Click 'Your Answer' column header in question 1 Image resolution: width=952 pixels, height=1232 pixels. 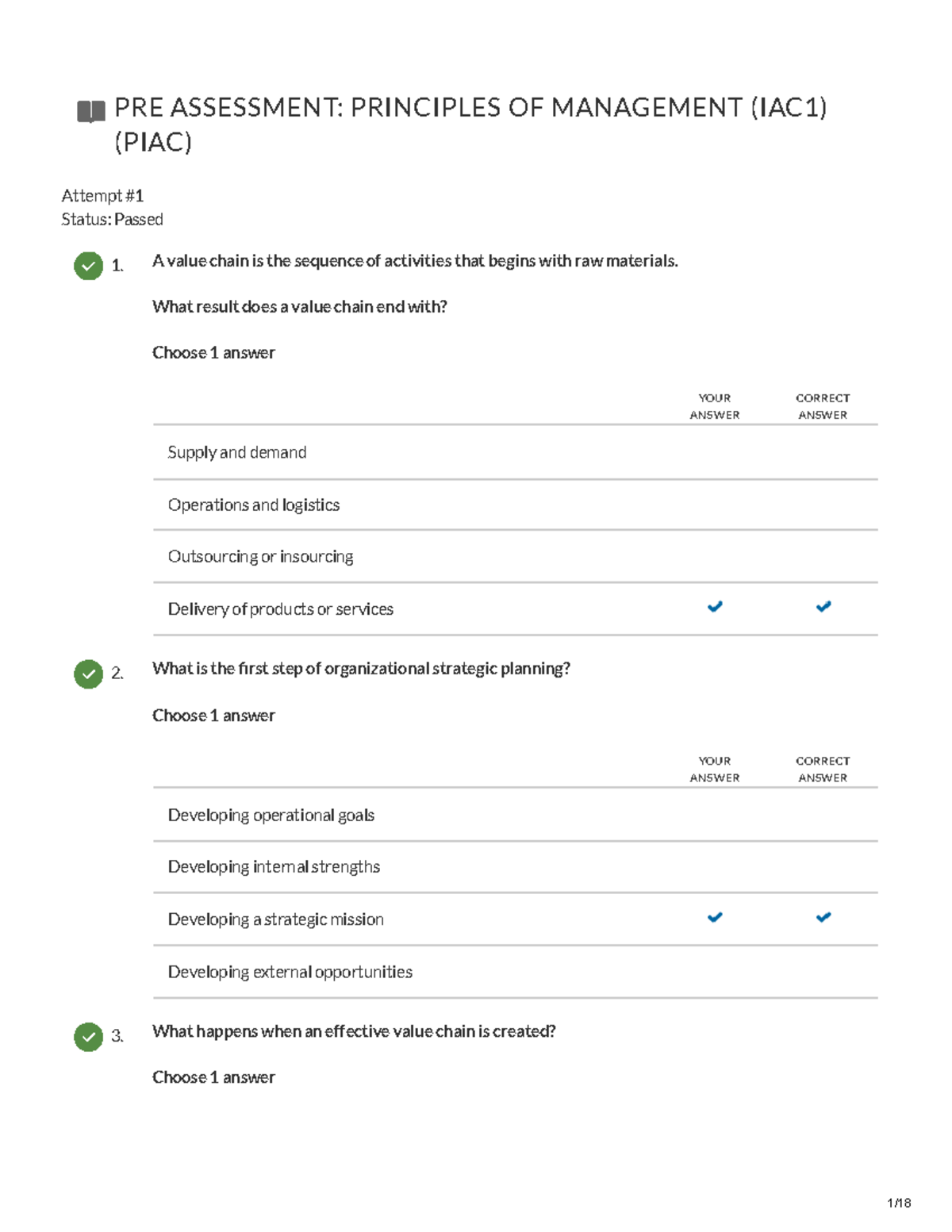click(714, 406)
